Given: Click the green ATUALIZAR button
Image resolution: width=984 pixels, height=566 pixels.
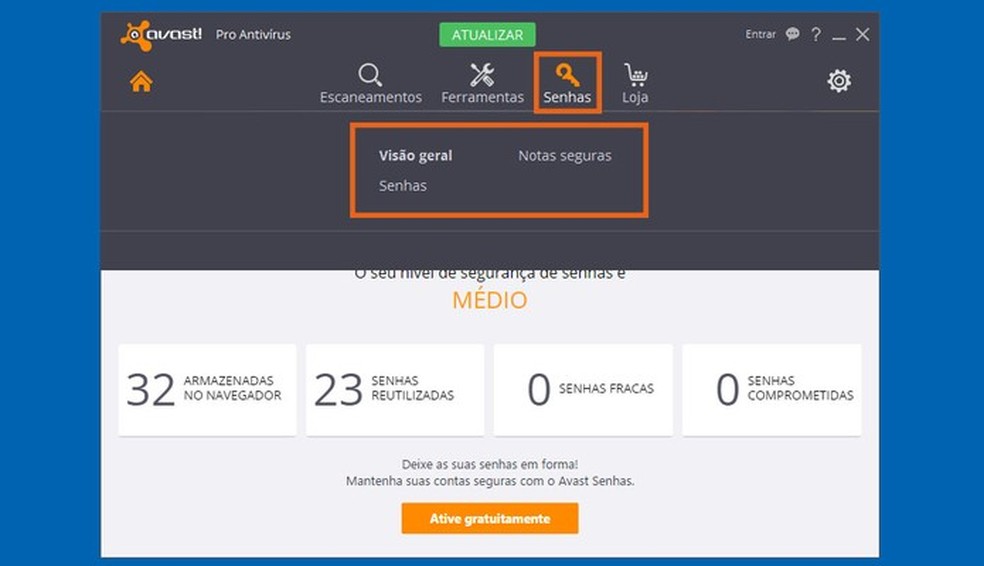Looking at the screenshot, I should click(x=488, y=35).
